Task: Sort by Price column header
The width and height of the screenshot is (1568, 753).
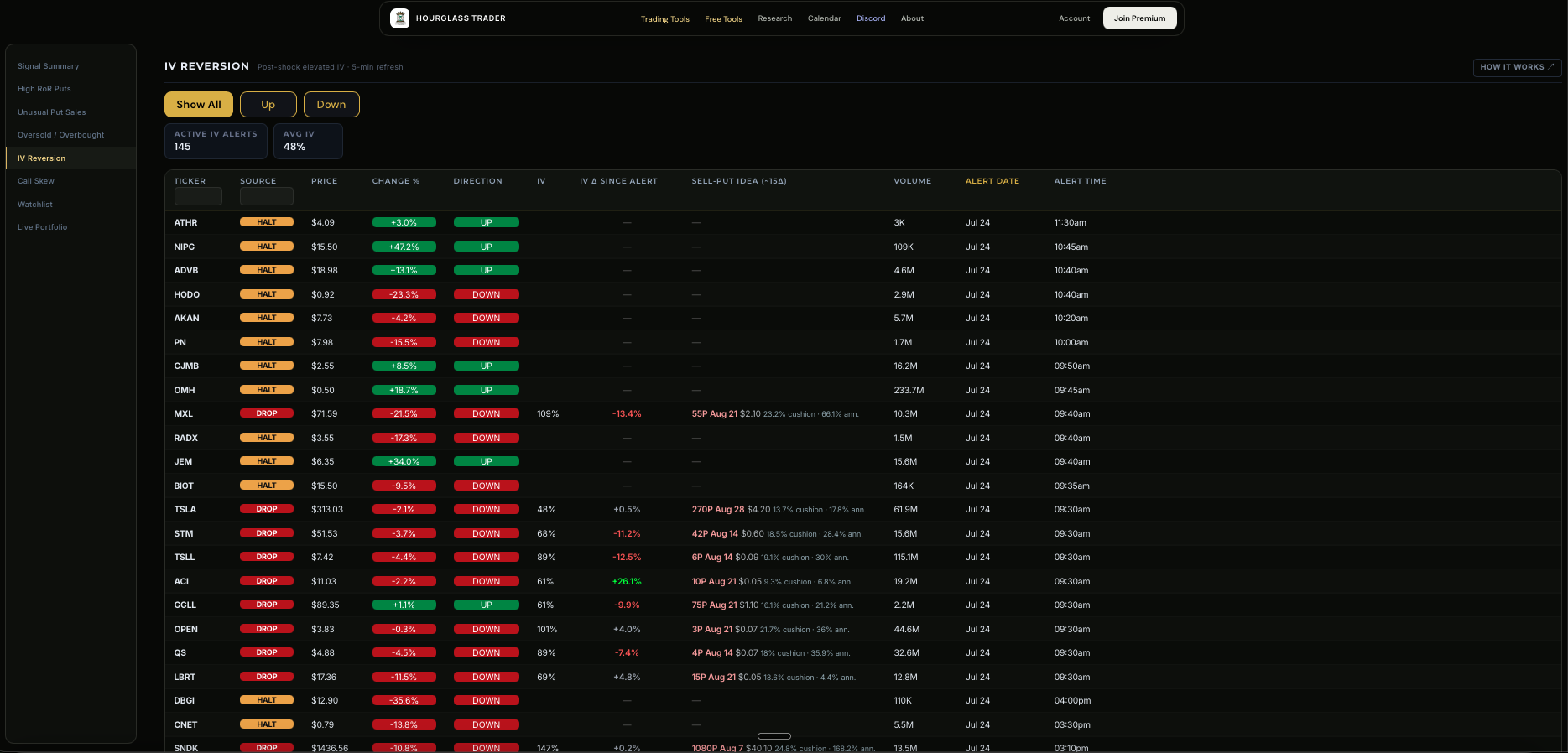Action: 325,181
